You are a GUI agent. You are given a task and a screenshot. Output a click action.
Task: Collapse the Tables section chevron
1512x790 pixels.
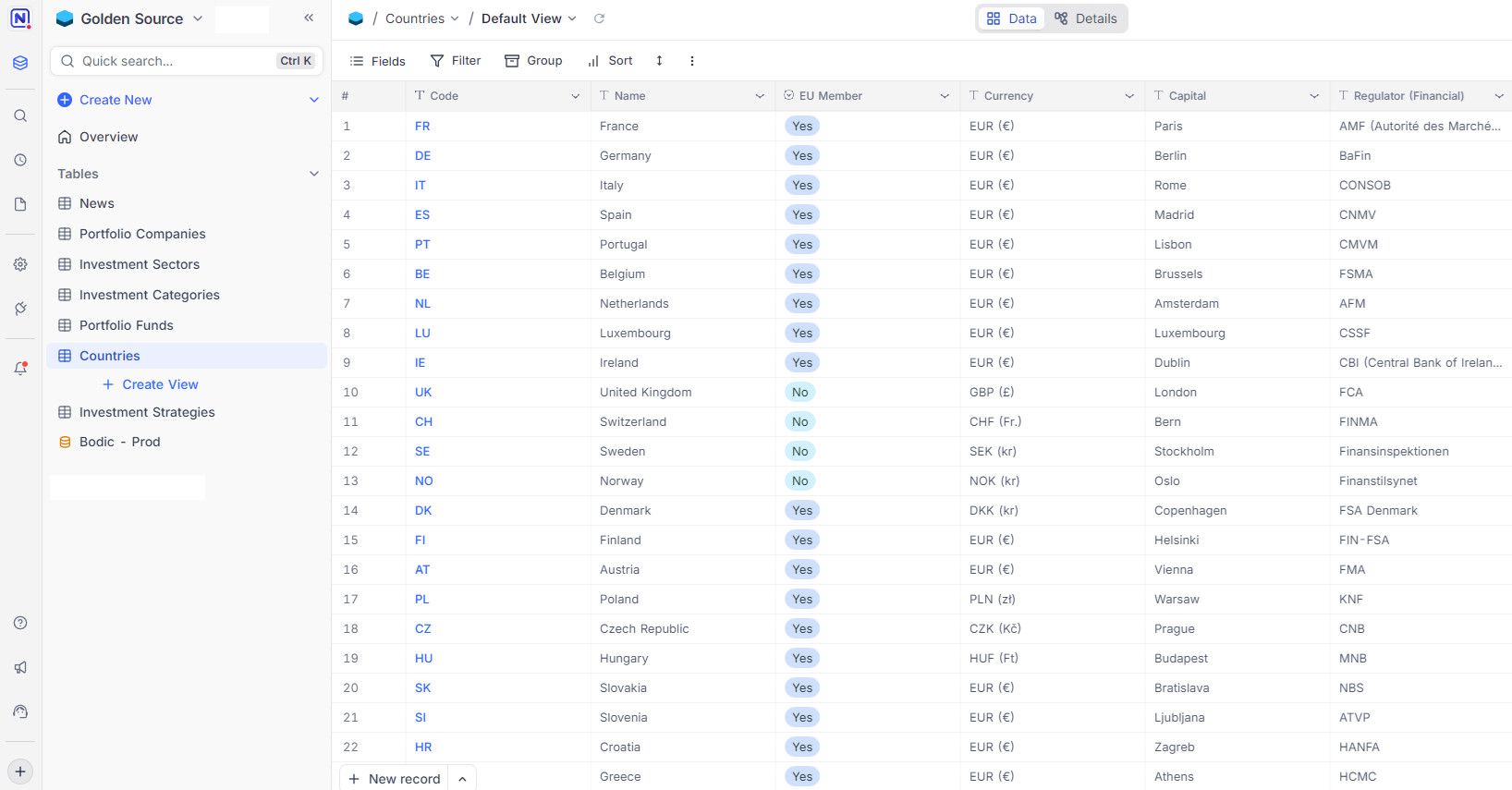click(314, 174)
